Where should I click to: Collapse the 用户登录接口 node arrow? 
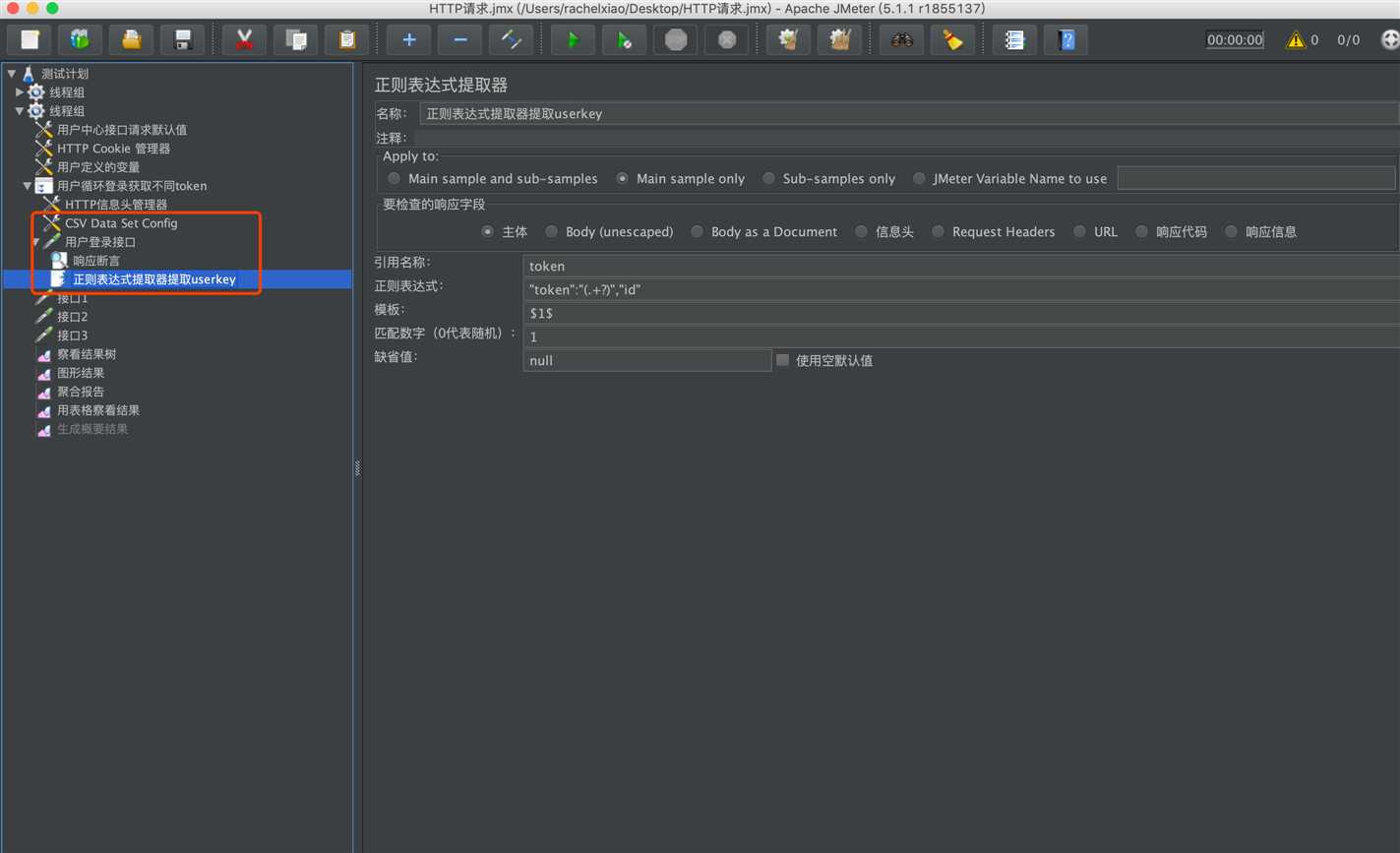tap(36, 241)
